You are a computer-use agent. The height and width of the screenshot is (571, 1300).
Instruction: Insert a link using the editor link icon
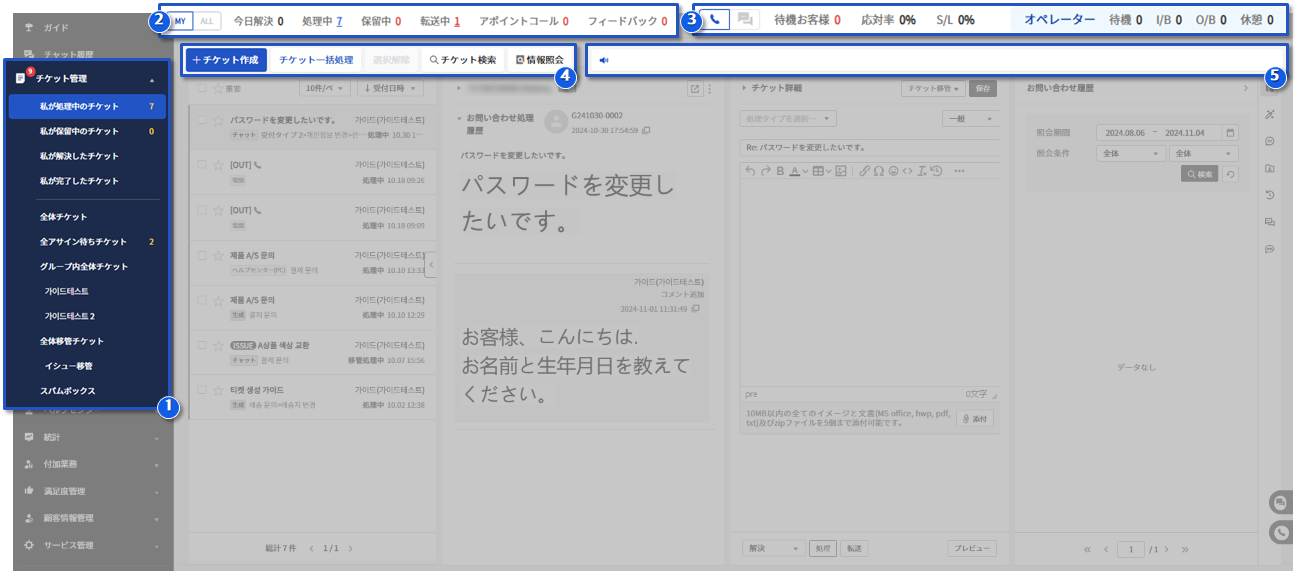864,171
